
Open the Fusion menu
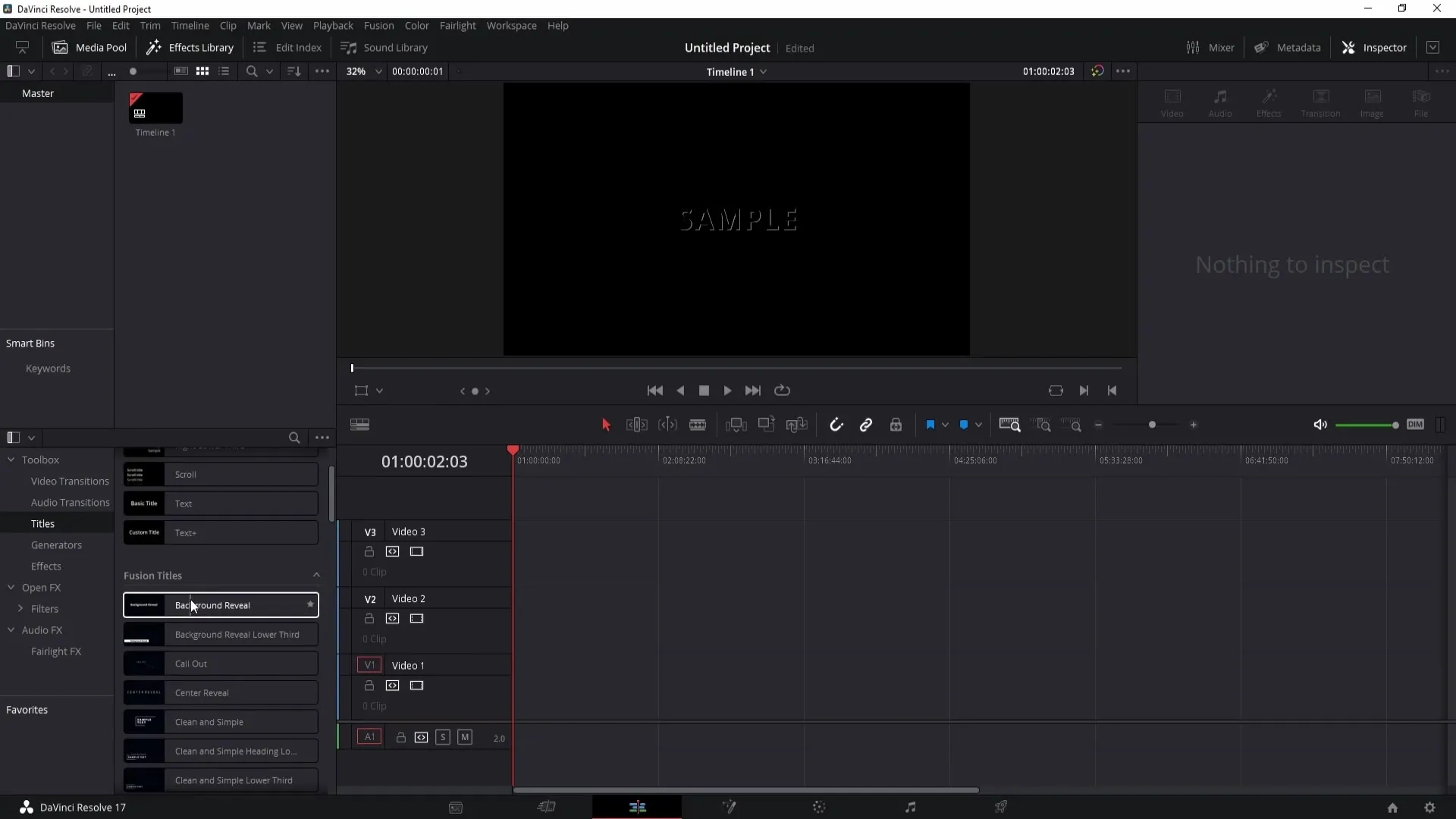point(378,25)
